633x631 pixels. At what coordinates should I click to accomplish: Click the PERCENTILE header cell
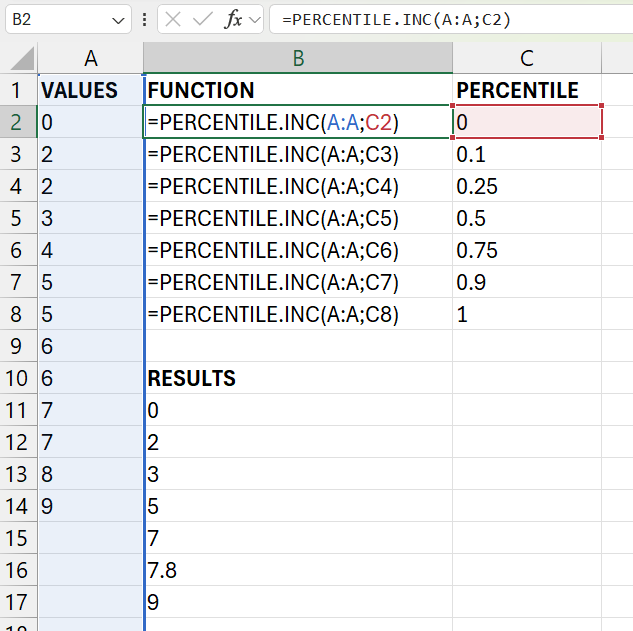(527, 90)
